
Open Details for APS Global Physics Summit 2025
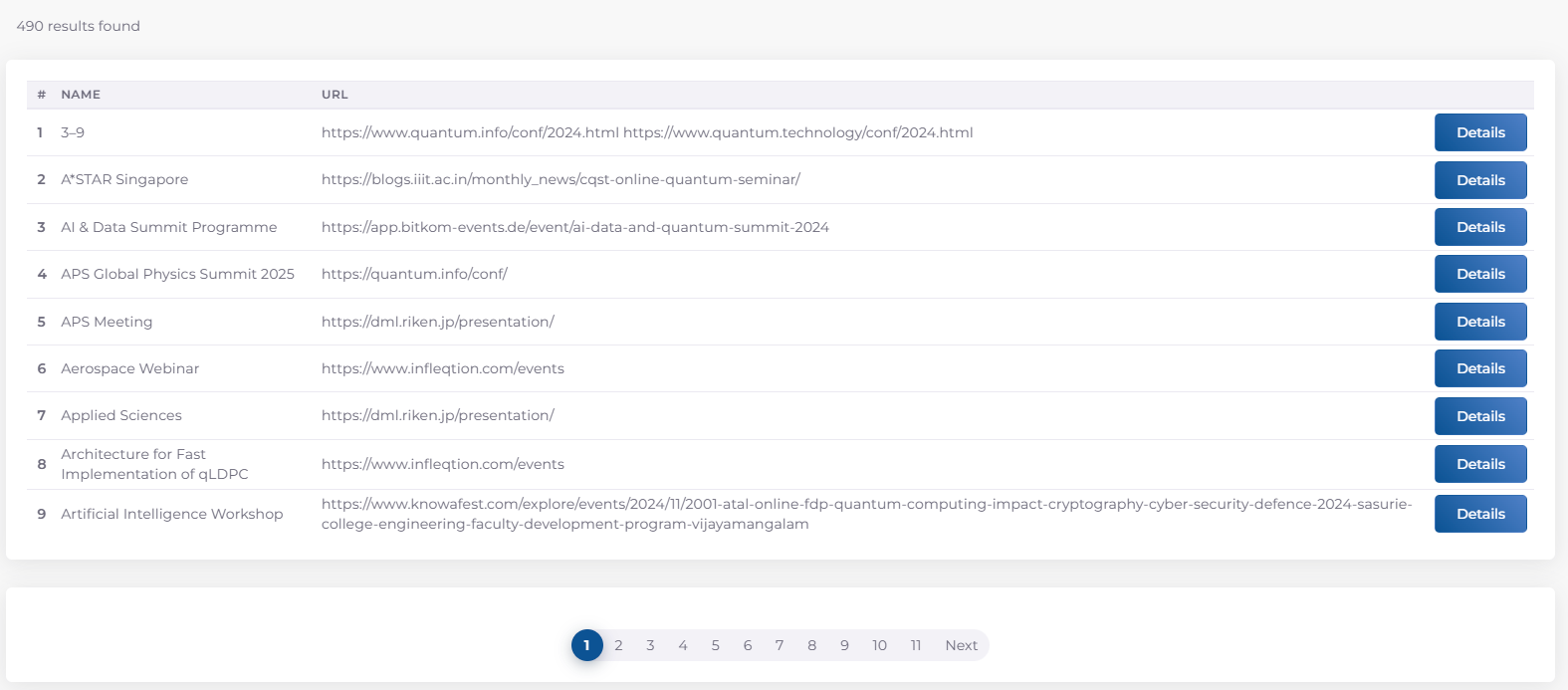click(1479, 274)
